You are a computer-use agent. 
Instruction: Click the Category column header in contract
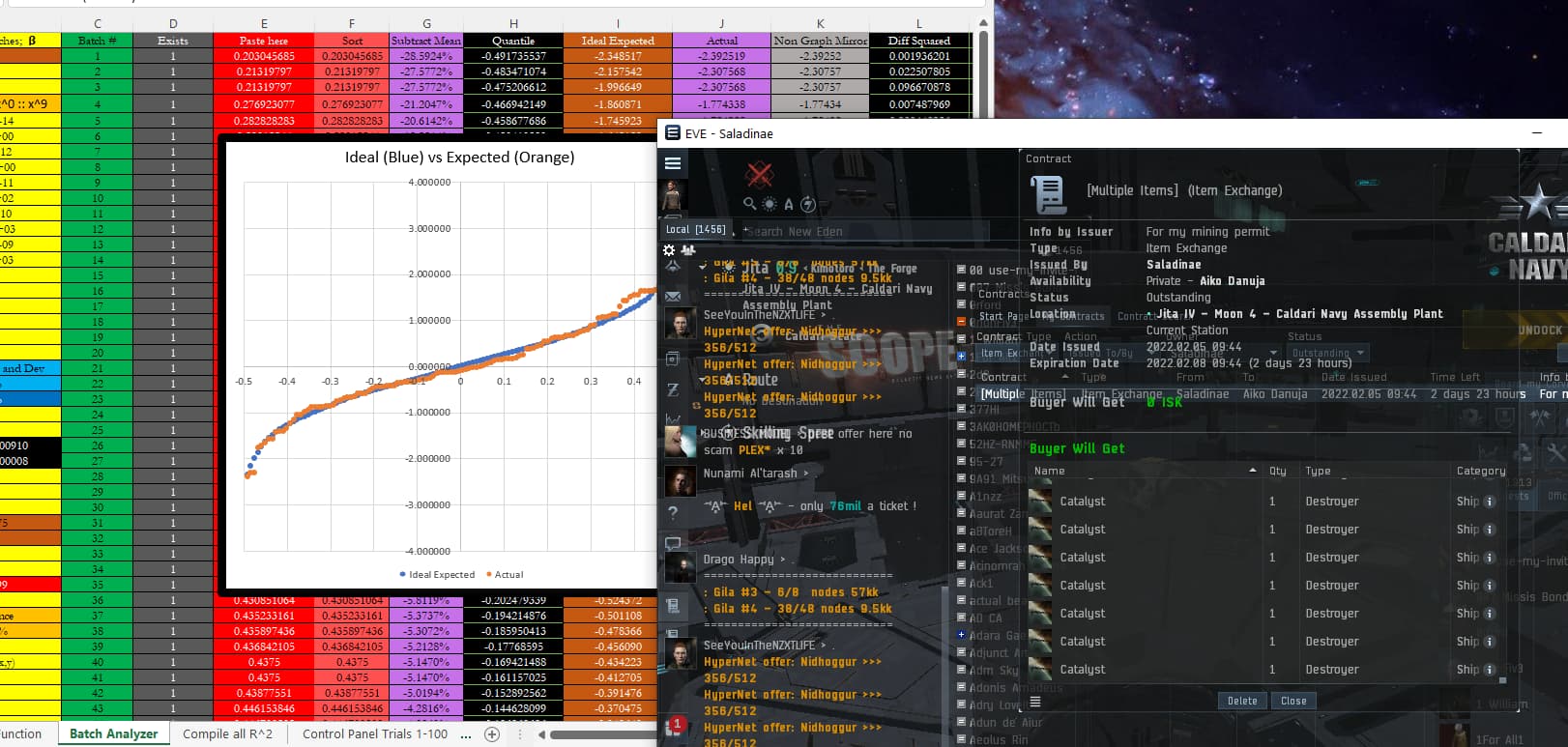click(x=1481, y=471)
